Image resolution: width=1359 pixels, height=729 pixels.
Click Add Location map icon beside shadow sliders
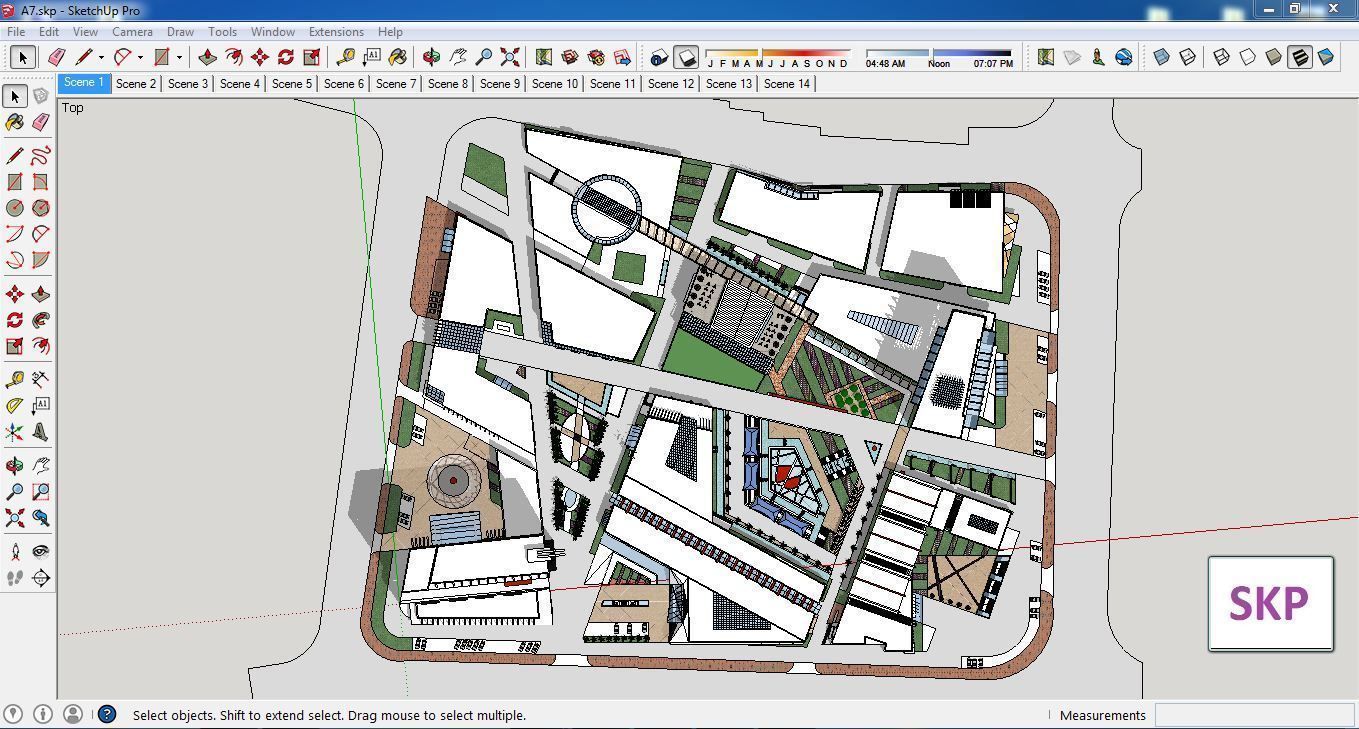tap(1046, 57)
